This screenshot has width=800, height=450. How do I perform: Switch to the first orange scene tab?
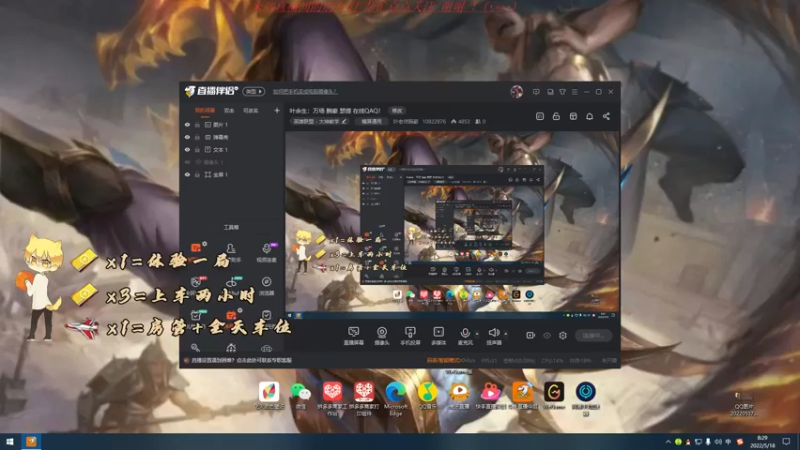coord(205,110)
